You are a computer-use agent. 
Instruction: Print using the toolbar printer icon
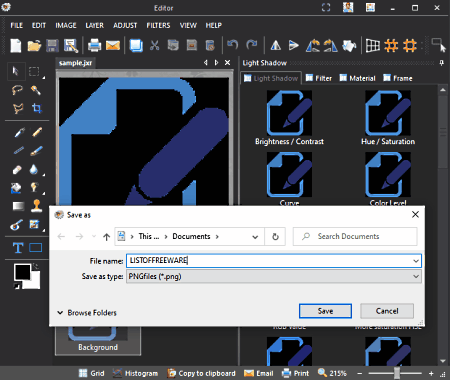pos(94,45)
